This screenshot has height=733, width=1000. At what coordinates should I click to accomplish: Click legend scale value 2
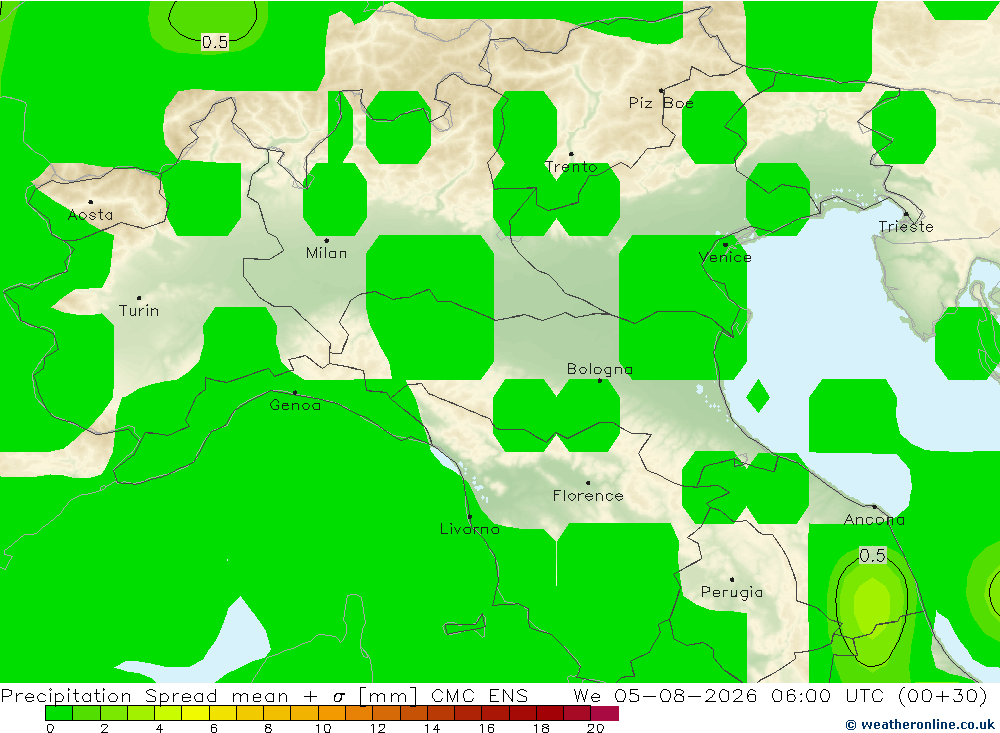pyautogui.click(x=105, y=728)
